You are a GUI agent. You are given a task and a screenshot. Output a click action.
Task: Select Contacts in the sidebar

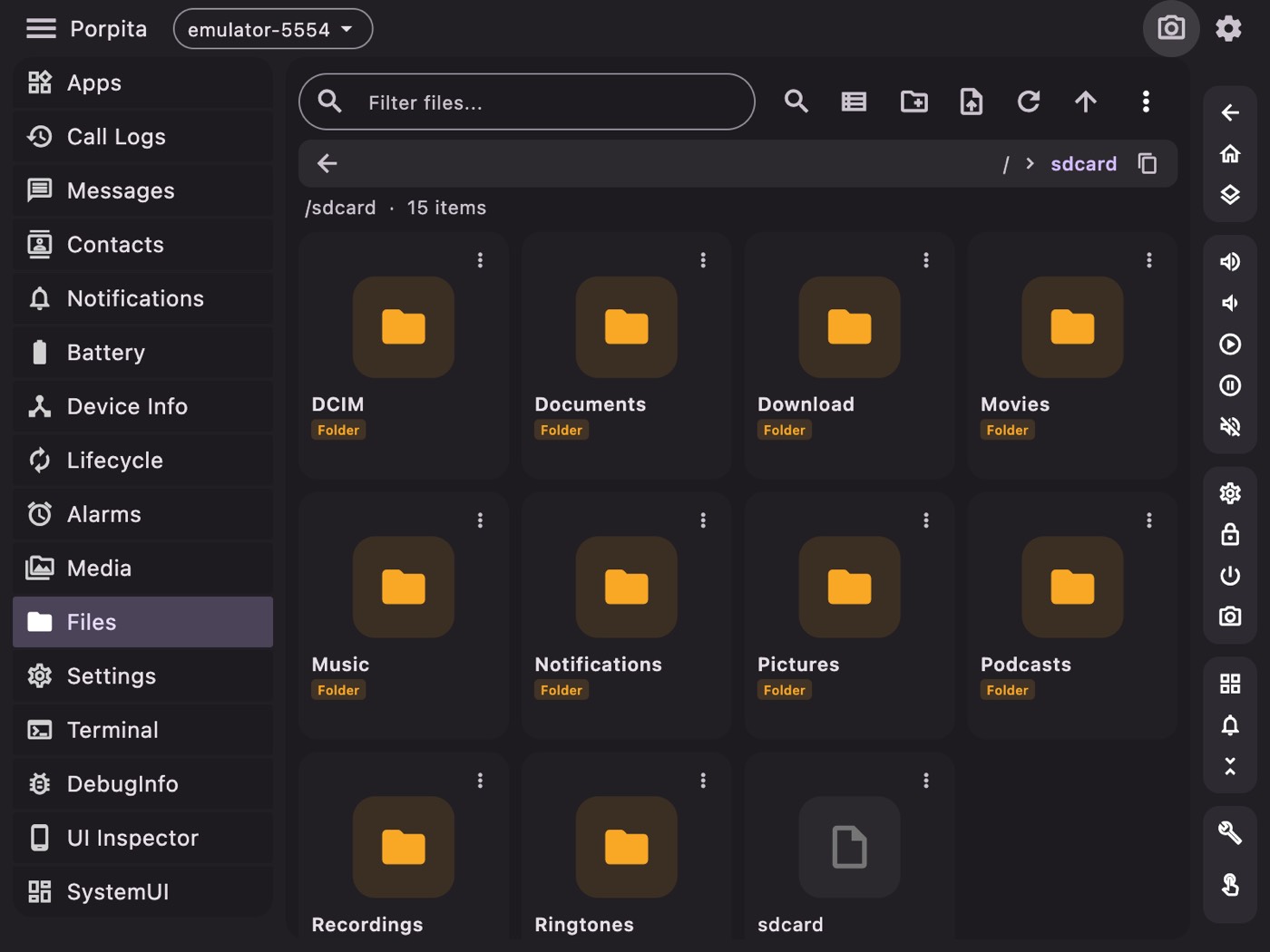(142, 245)
